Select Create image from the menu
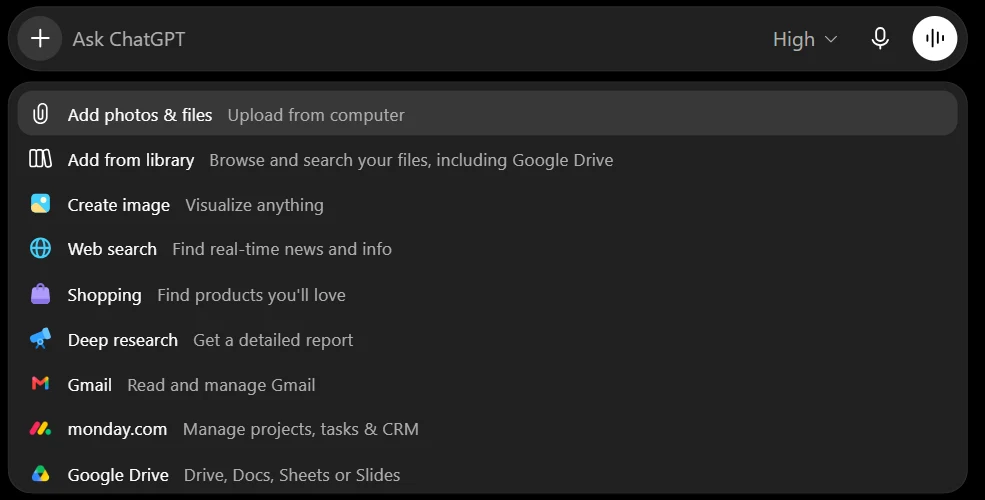This screenshot has width=985, height=500. 487,205
